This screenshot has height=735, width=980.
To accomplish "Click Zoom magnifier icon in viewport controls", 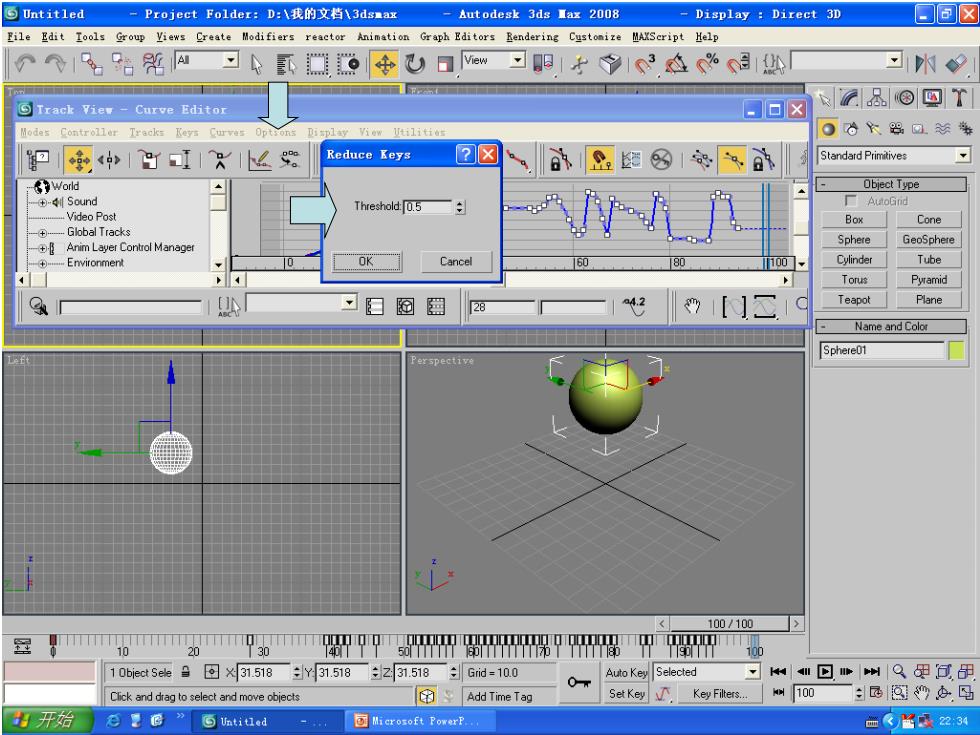I will (x=899, y=672).
